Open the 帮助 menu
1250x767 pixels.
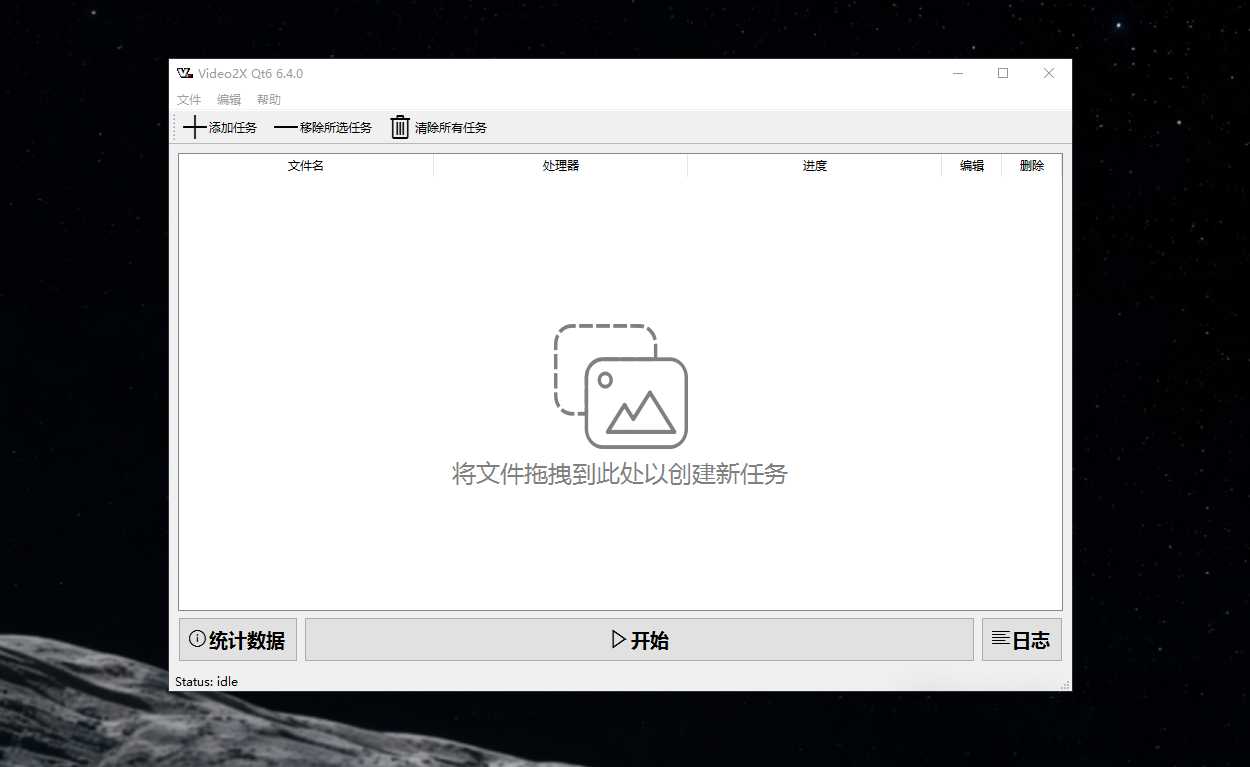[x=269, y=100]
